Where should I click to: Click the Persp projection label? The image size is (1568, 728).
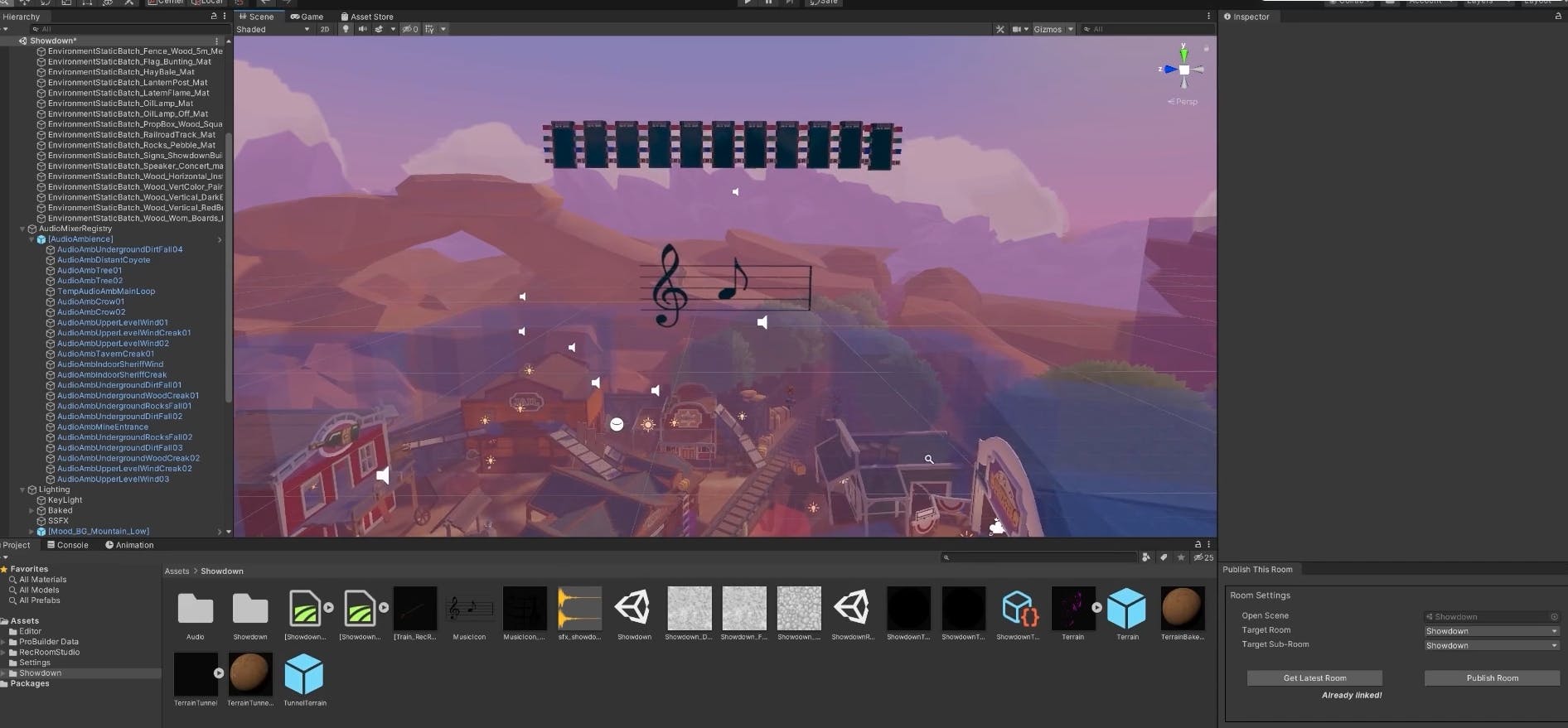pos(1183,102)
